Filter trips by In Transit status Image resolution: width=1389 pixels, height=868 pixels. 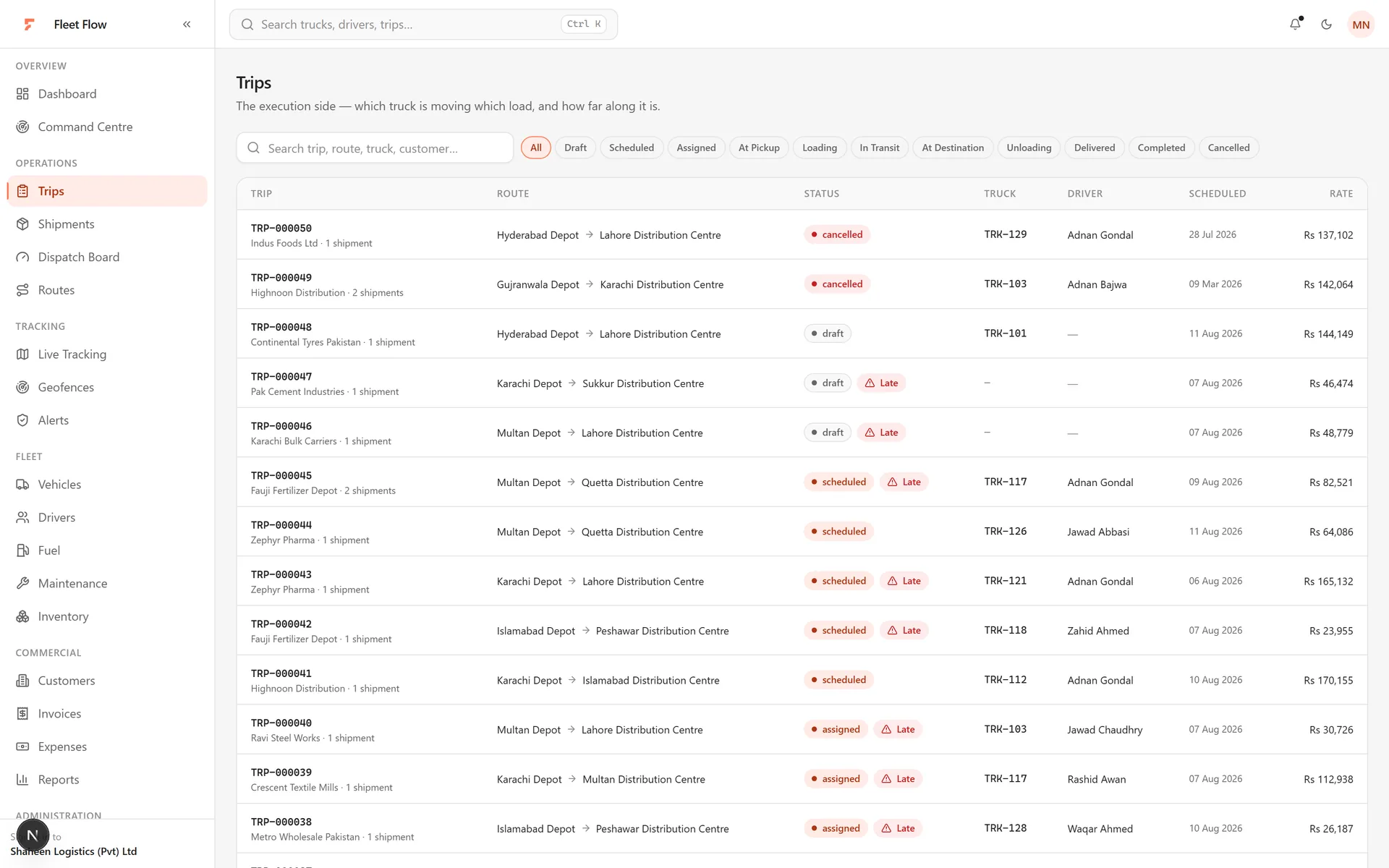(x=879, y=148)
